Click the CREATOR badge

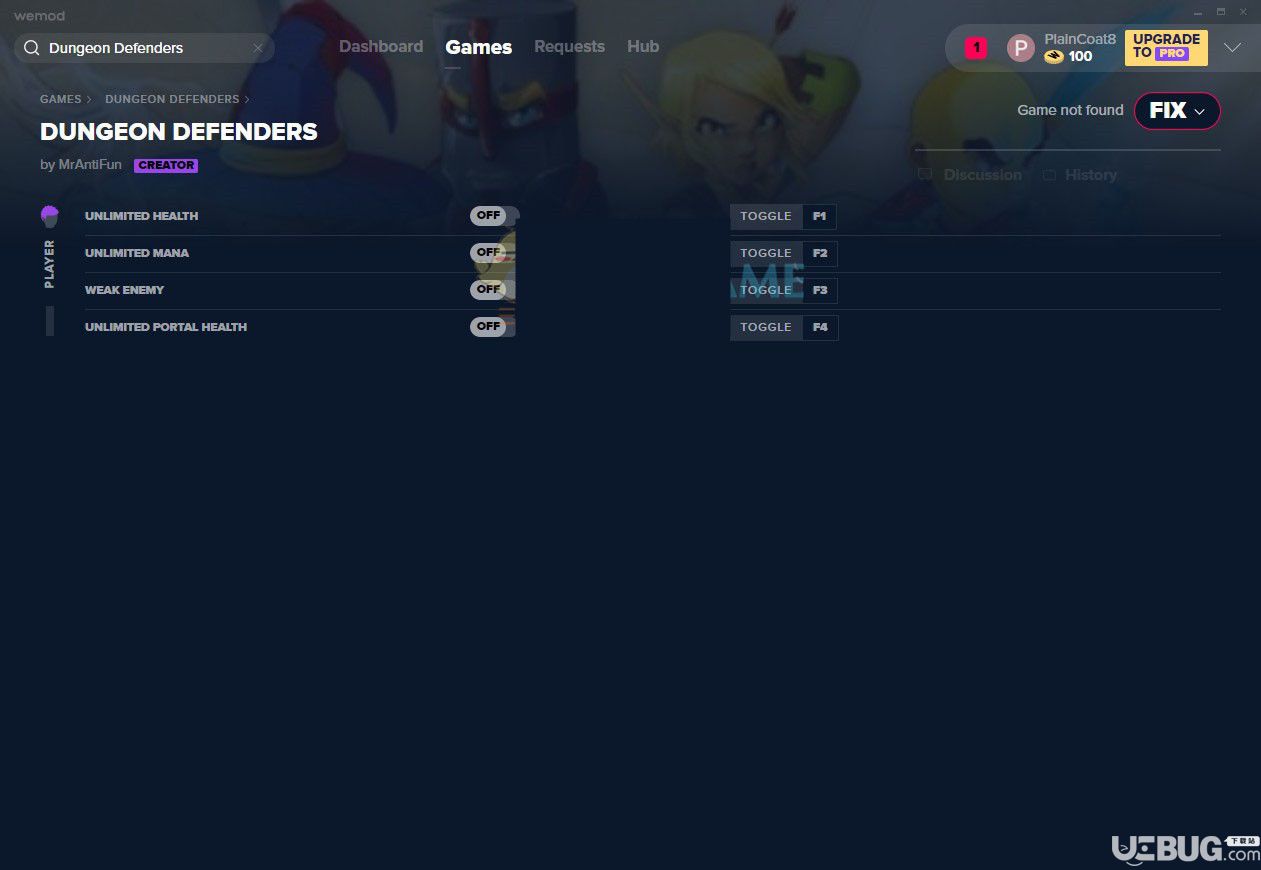click(166, 166)
